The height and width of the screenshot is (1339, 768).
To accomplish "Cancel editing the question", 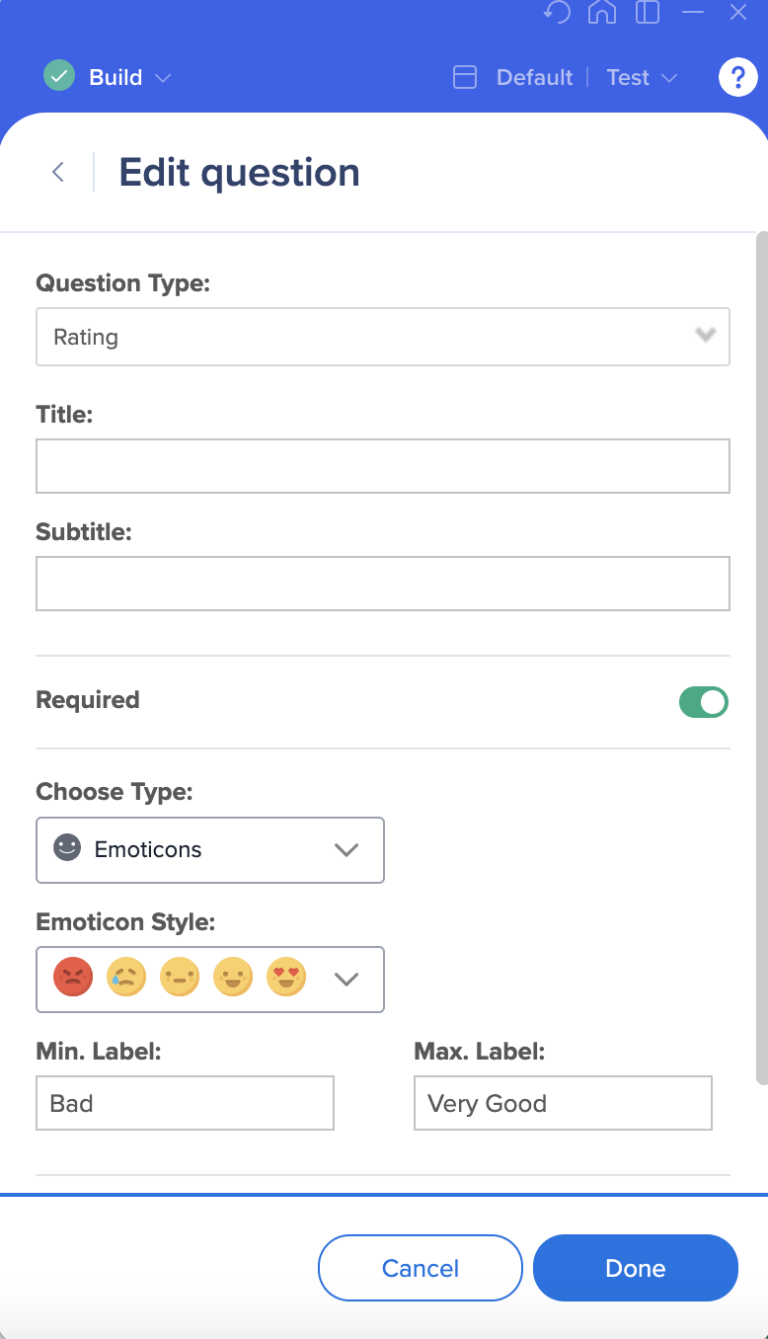I will coord(419,1267).
